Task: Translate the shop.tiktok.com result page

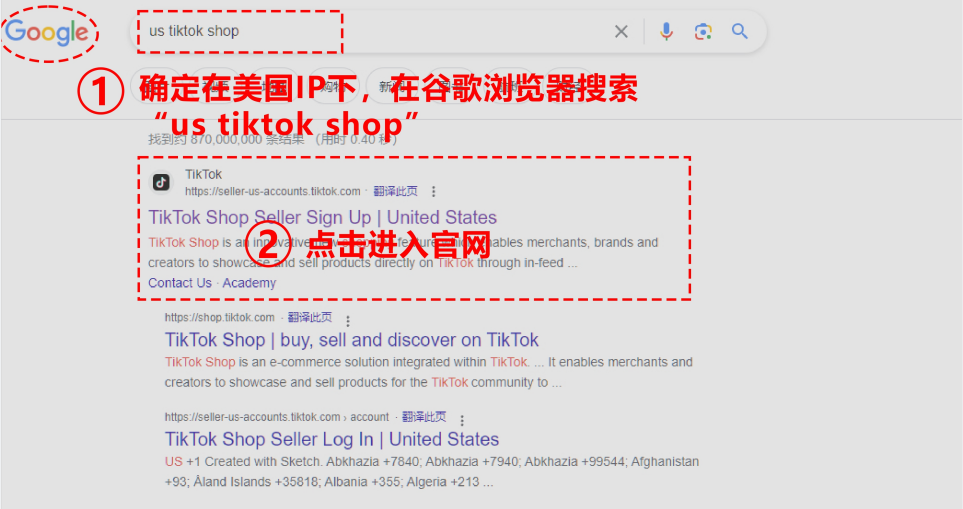Action: coord(310,317)
